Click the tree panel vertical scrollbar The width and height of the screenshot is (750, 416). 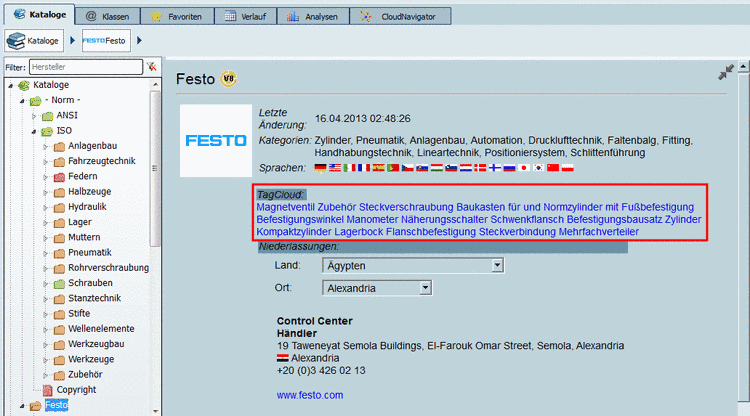point(154,167)
